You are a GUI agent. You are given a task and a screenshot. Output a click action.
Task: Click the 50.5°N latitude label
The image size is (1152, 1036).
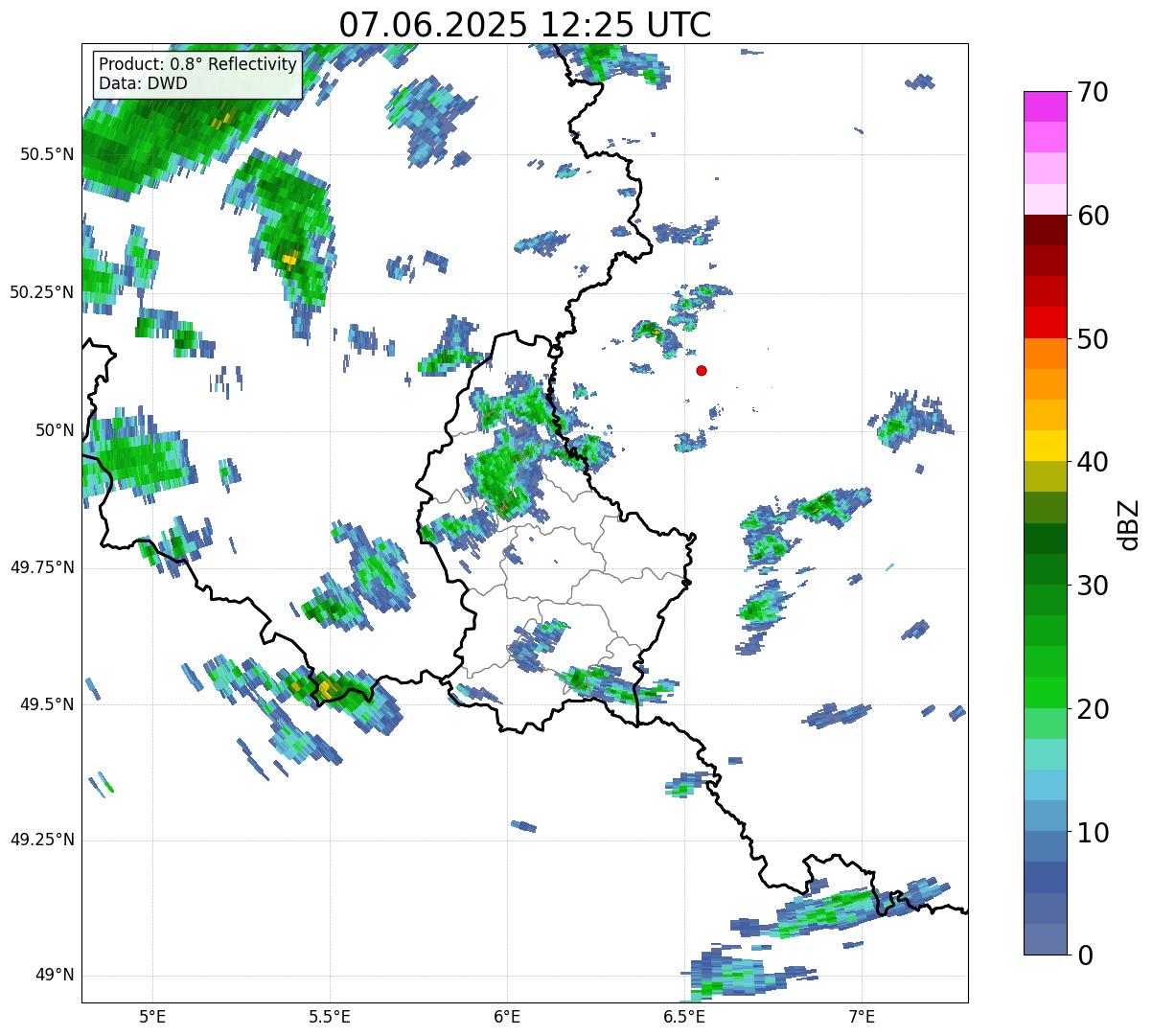click(47, 154)
